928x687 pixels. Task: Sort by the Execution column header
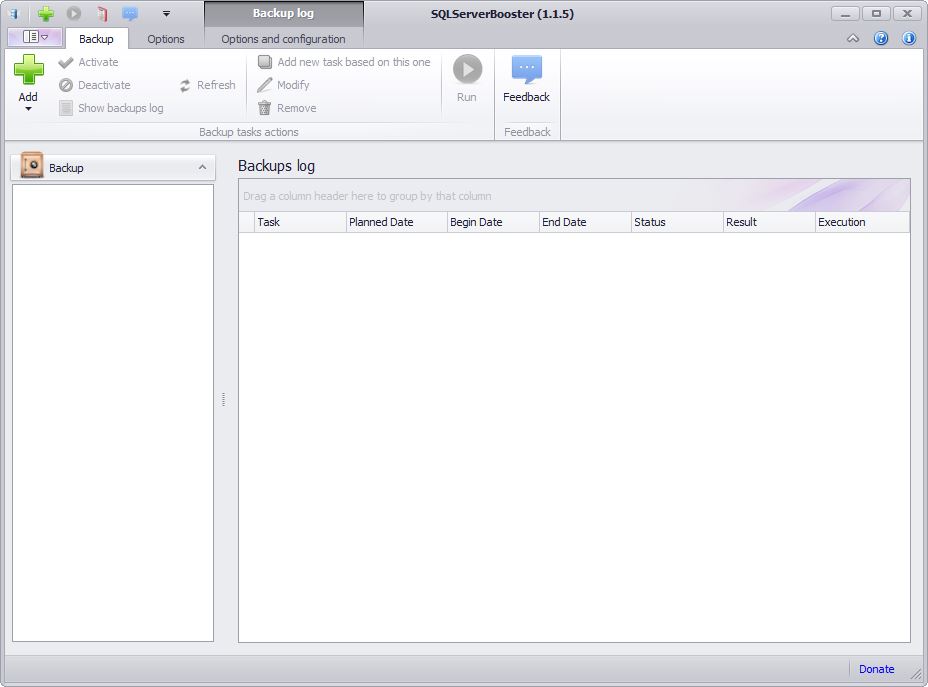862,222
